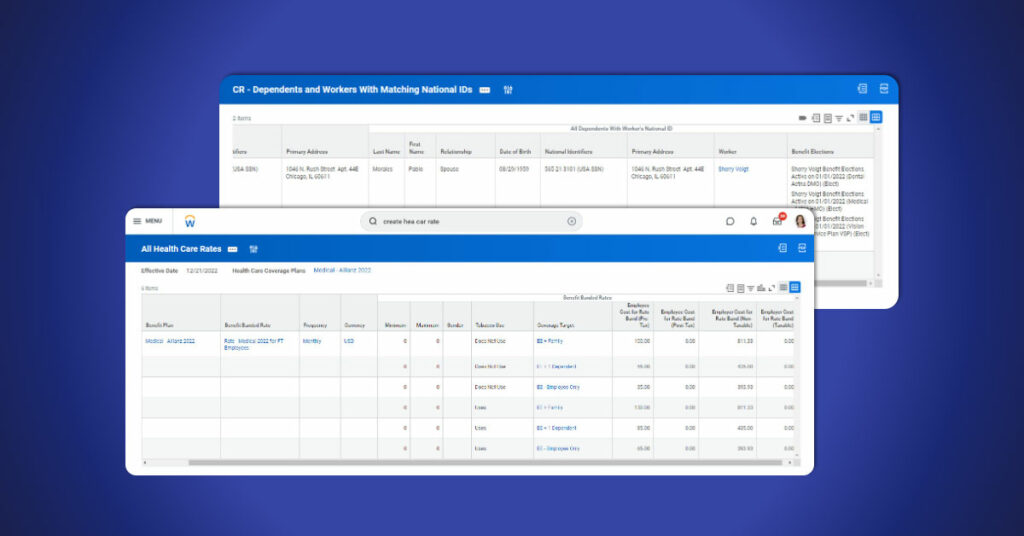Click the Workday home logo
Image resolution: width=1024 pixels, height=536 pixels.
[189, 221]
